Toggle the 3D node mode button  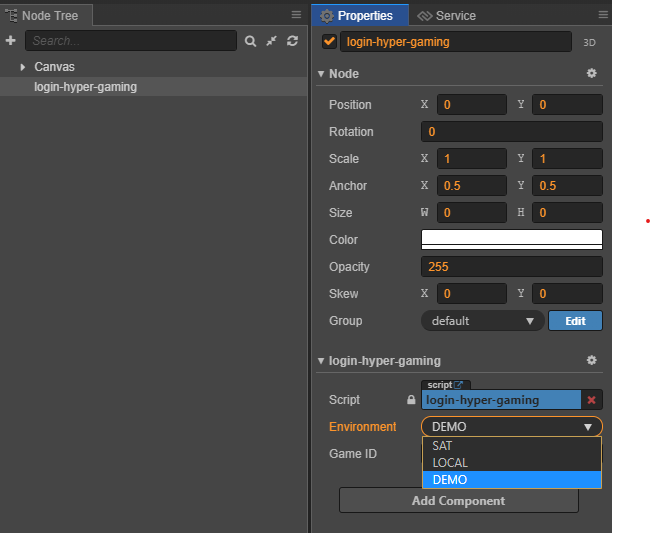point(589,43)
